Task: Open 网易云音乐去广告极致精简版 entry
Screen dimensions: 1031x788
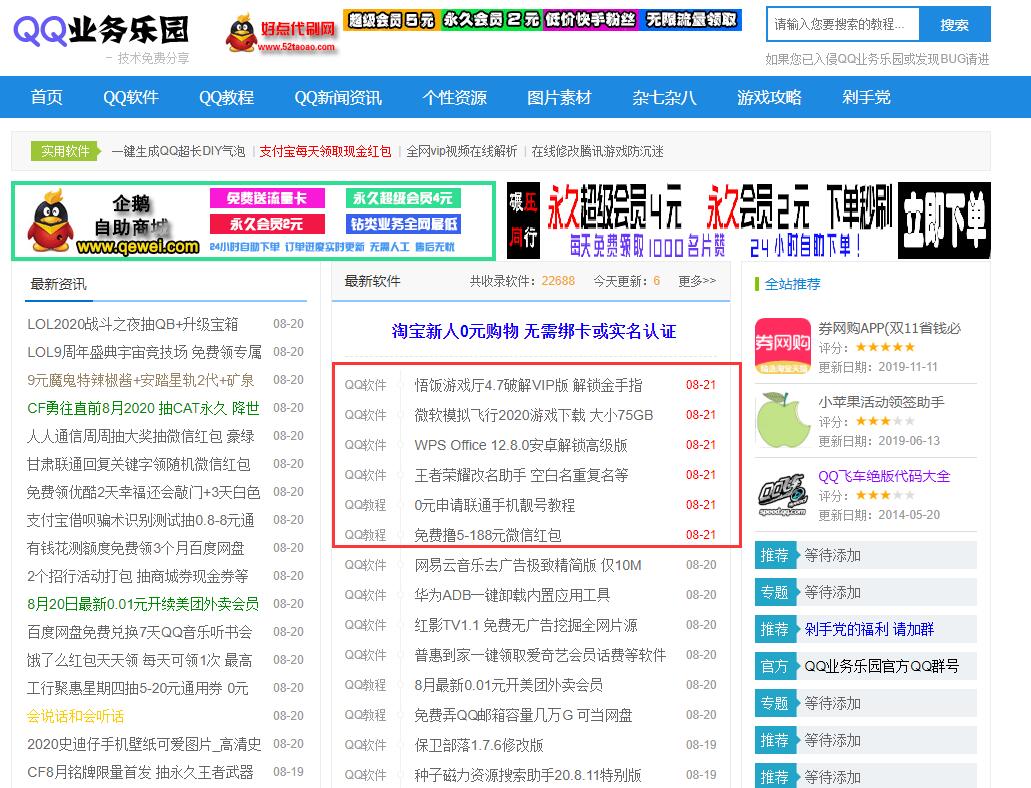Action: click(528, 565)
